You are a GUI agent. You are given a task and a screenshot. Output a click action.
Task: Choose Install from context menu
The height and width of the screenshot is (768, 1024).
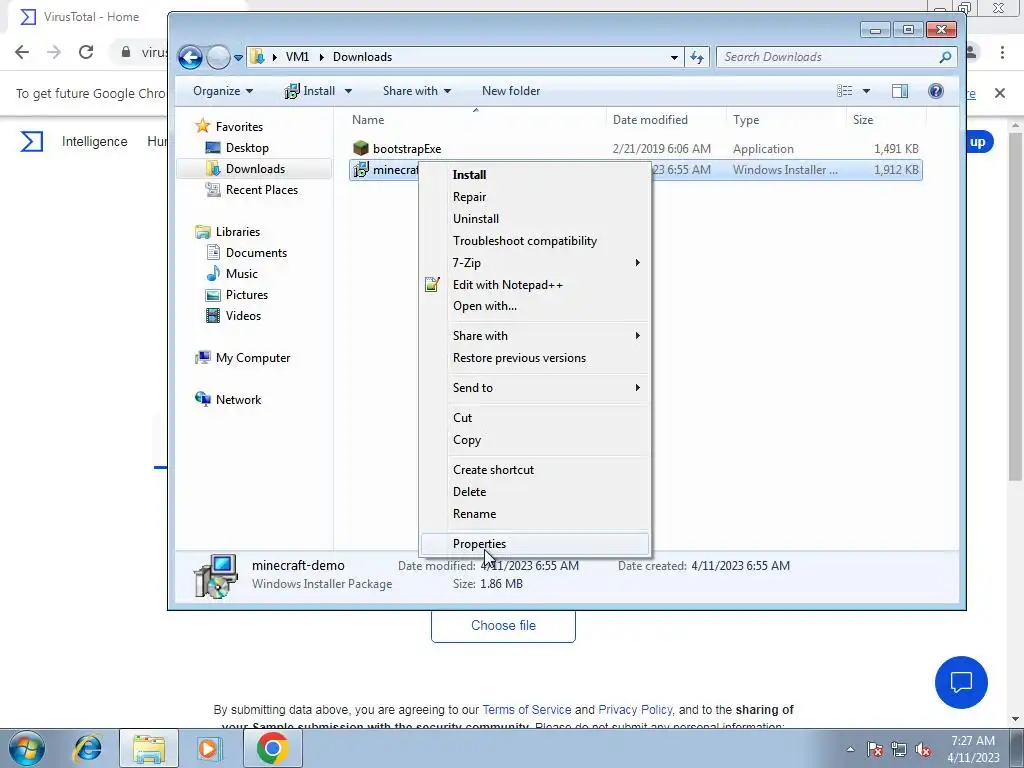(x=470, y=174)
